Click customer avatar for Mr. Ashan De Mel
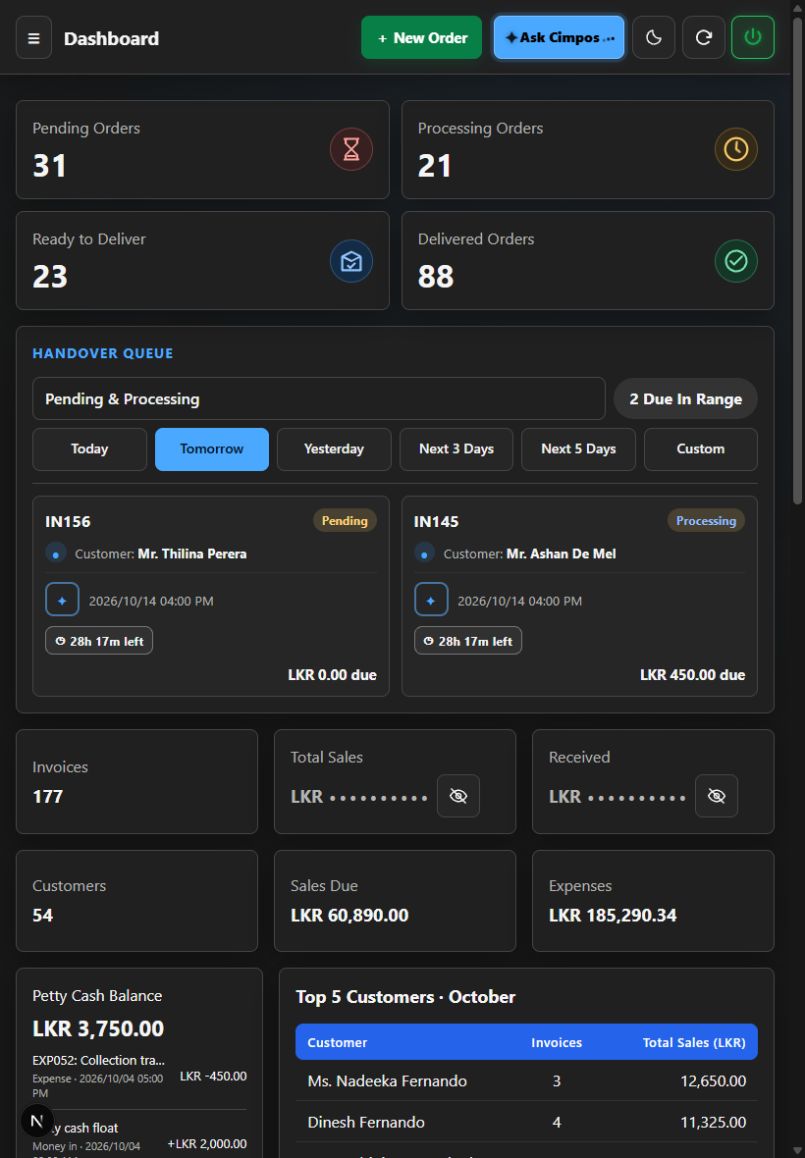 pos(424,553)
